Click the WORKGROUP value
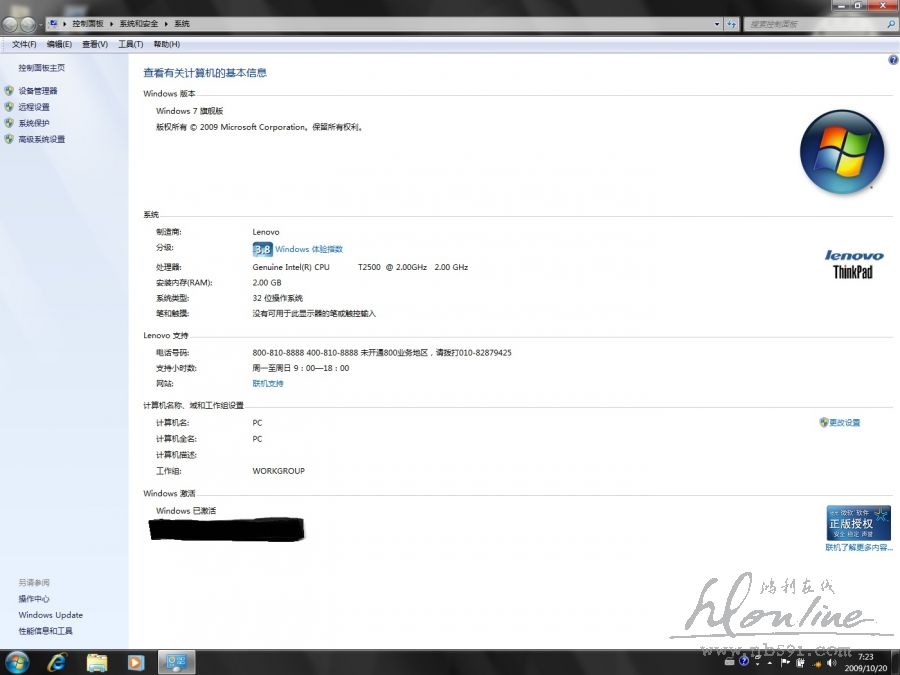This screenshot has width=900, height=675. click(278, 471)
